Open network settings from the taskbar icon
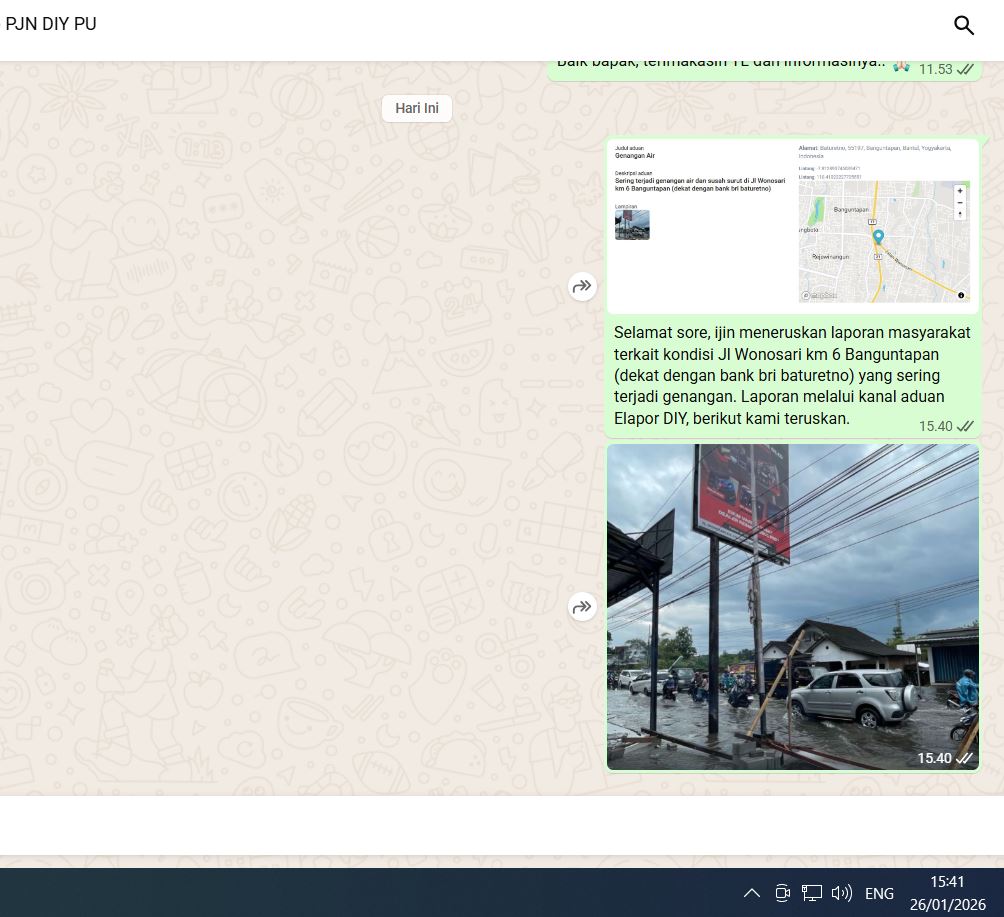 [x=811, y=893]
